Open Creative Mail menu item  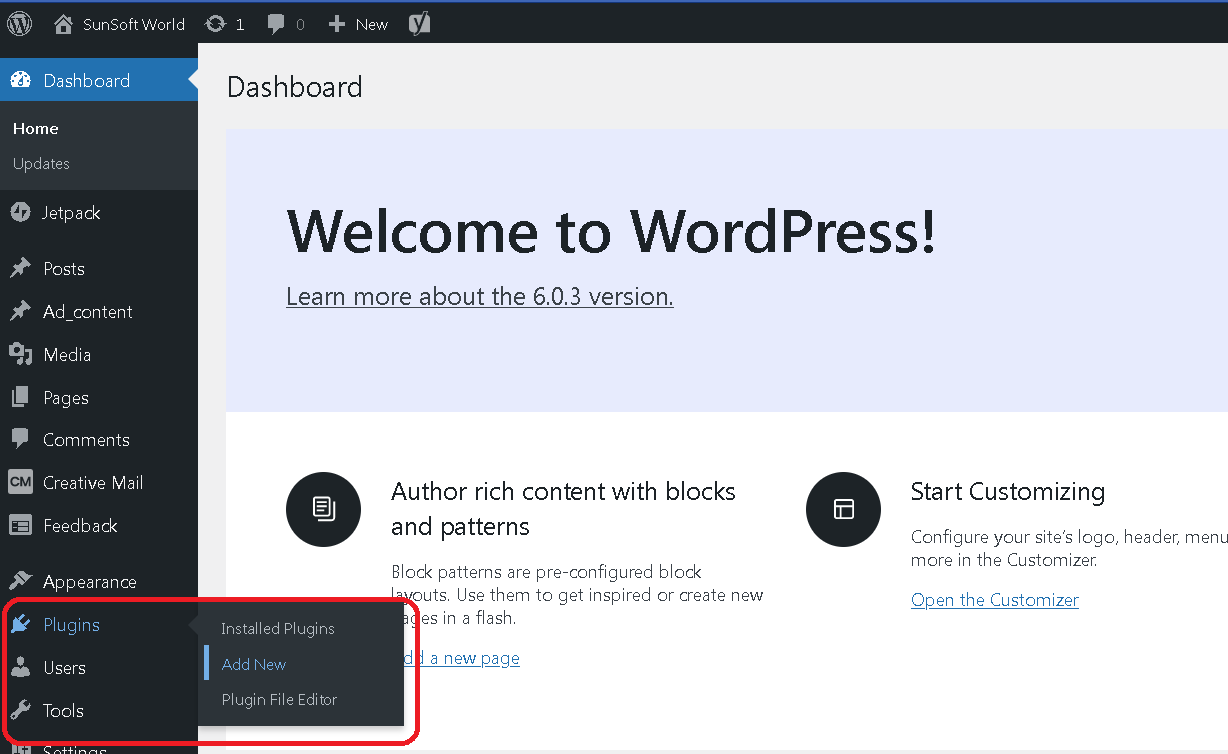click(99, 482)
